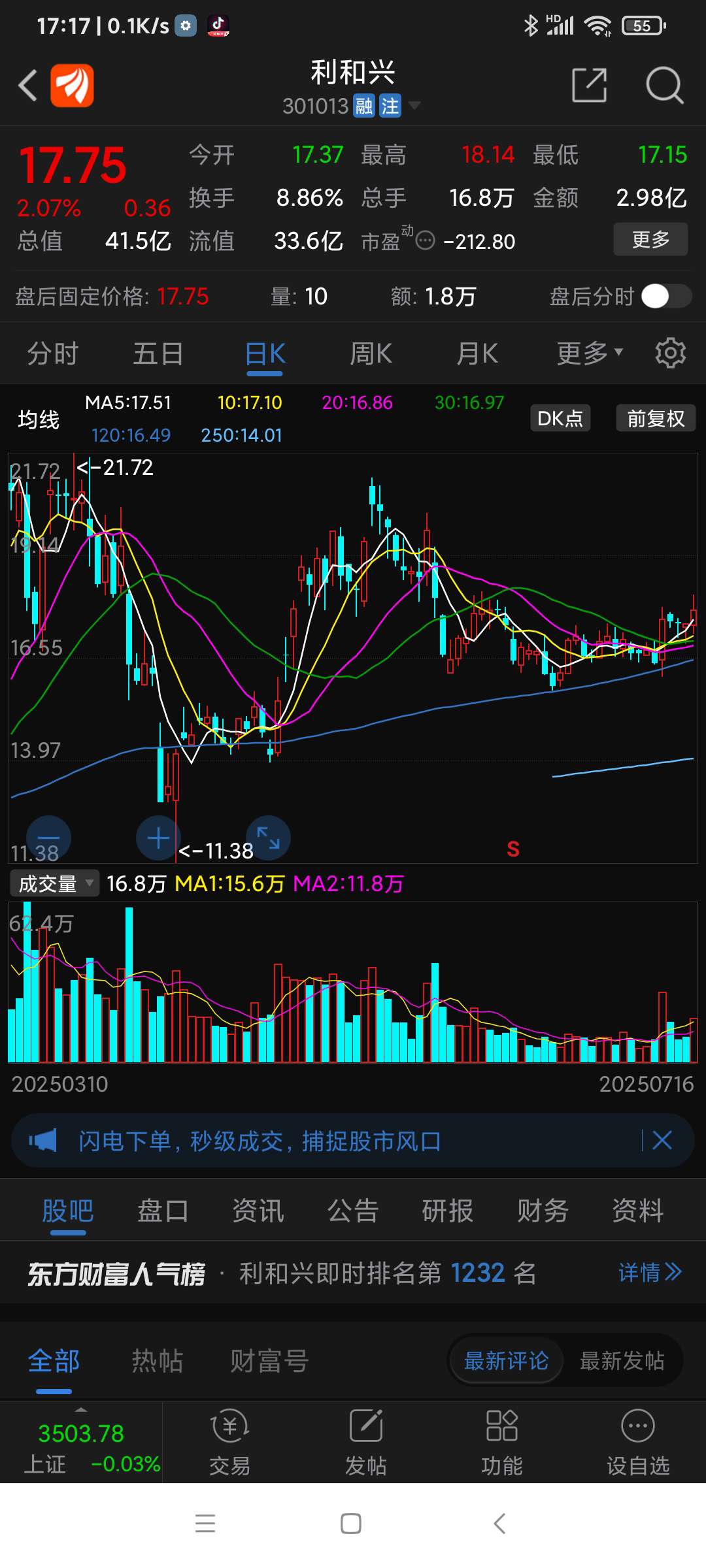This screenshot has width=706, height=1568.
Task: Tap the 东方财富人气榜 logo text
Action: (116, 1273)
